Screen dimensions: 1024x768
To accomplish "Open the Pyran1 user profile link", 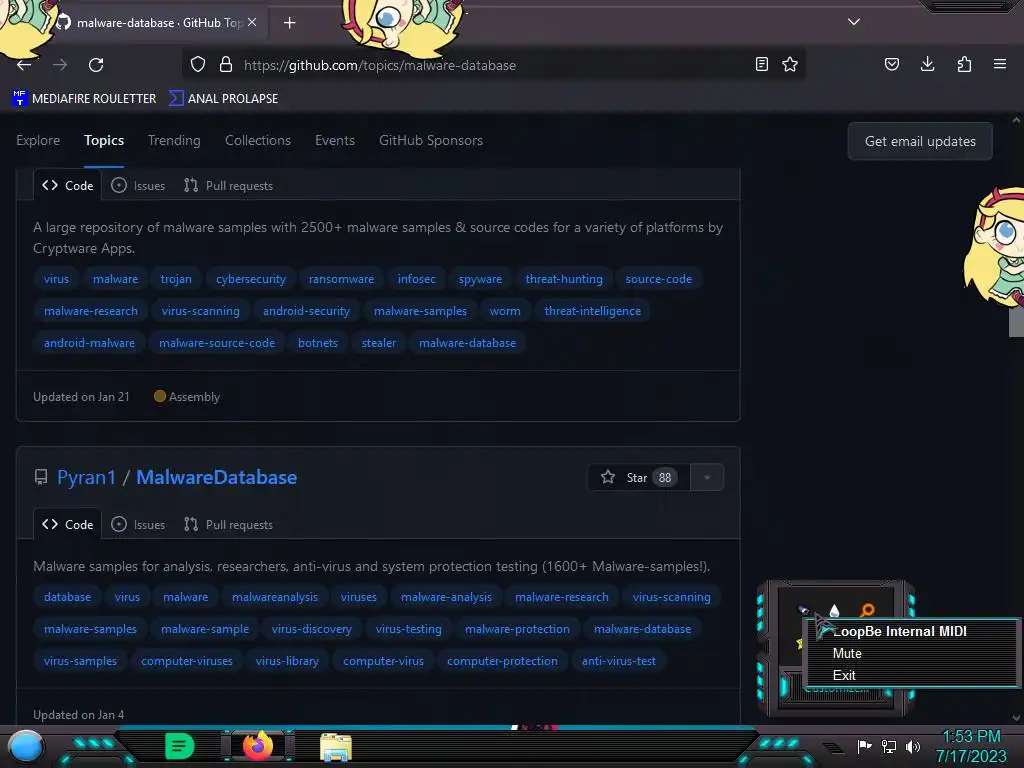I will pos(86,477).
